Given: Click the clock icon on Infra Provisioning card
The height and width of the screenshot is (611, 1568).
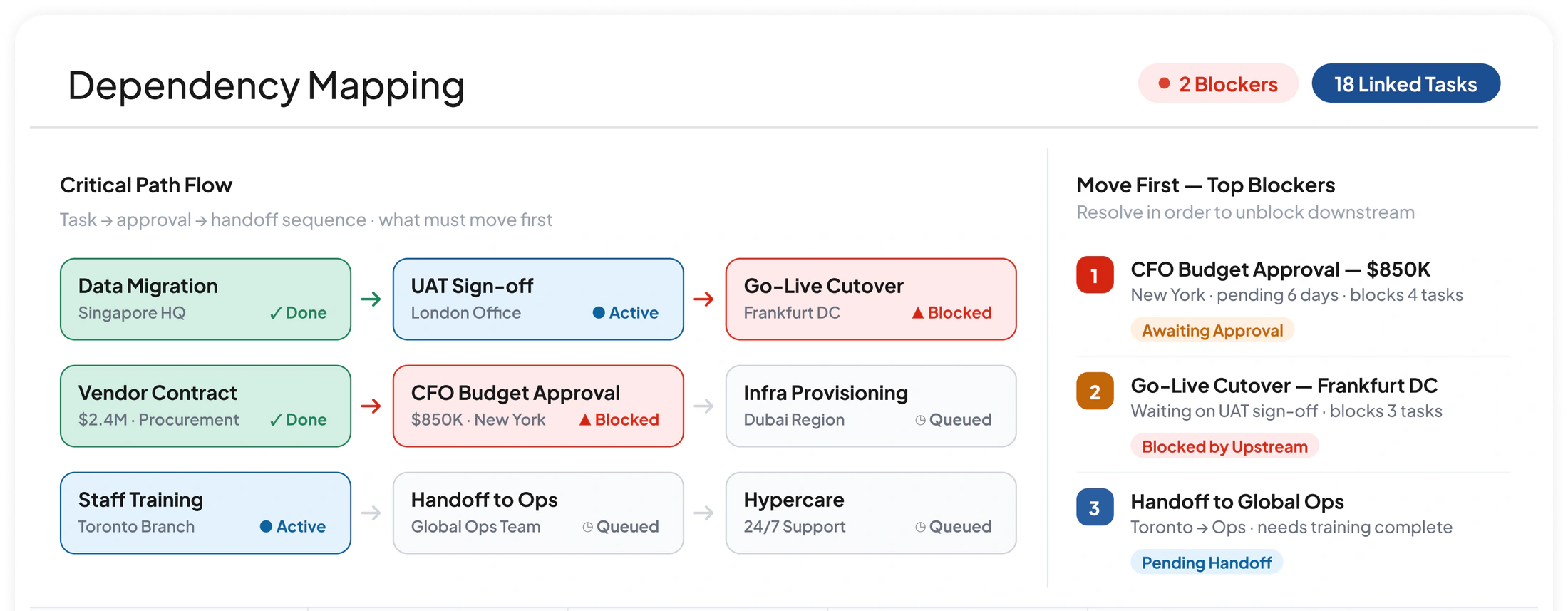Looking at the screenshot, I should click(920, 421).
